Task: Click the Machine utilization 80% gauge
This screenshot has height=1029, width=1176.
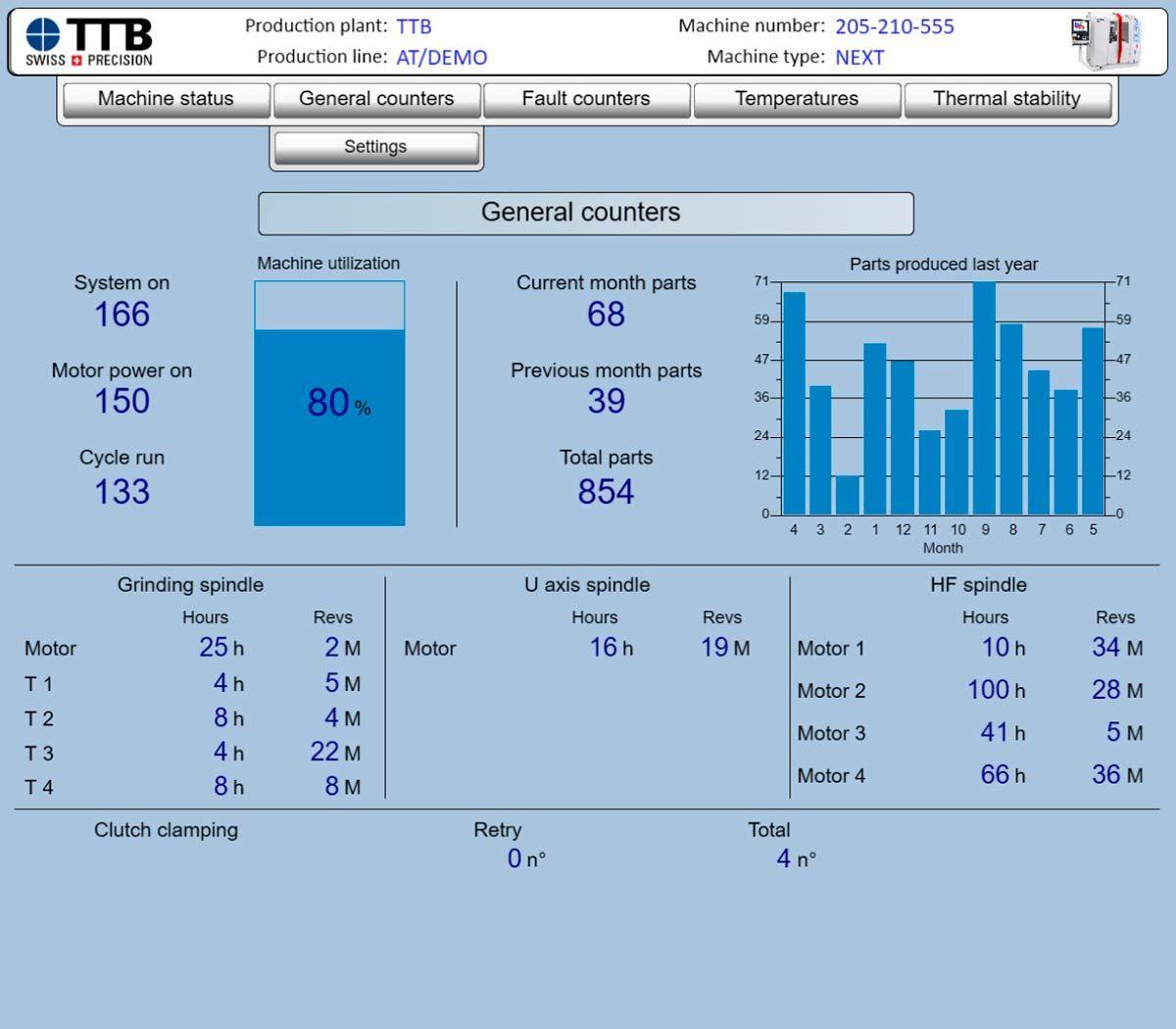Action: pyautogui.click(x=329, y=404)
